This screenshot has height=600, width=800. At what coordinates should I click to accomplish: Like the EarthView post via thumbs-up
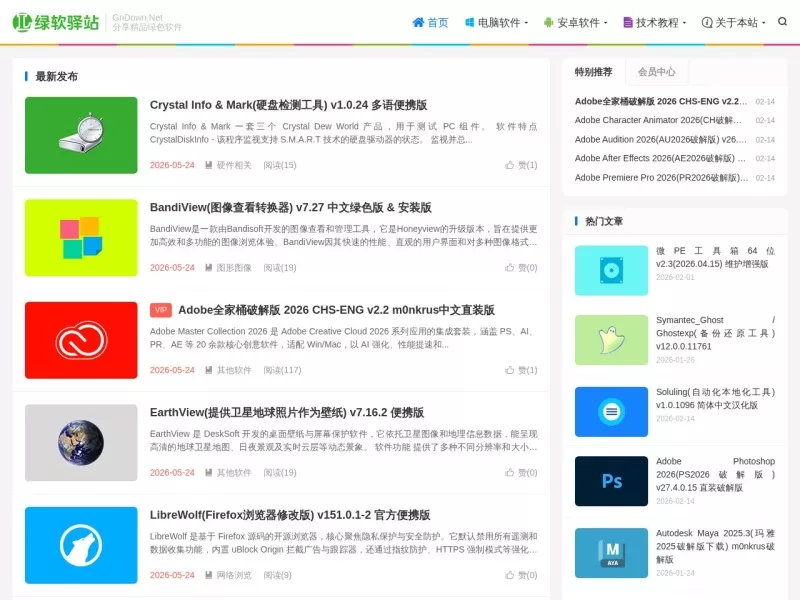coord(521,472)
